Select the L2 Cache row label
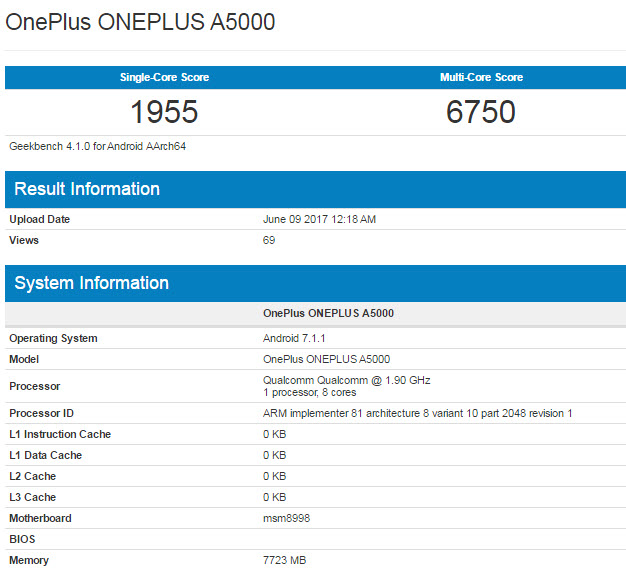The width and height of the screenshot is (626, 575). point(33,476)
